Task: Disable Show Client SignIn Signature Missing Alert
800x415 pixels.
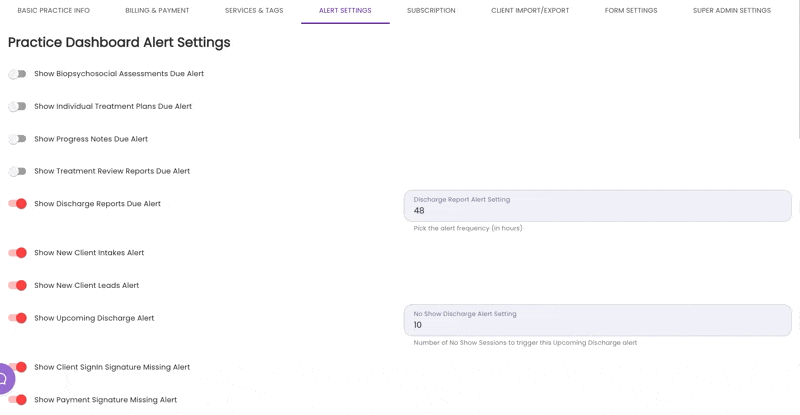Action: pos(19,367)
